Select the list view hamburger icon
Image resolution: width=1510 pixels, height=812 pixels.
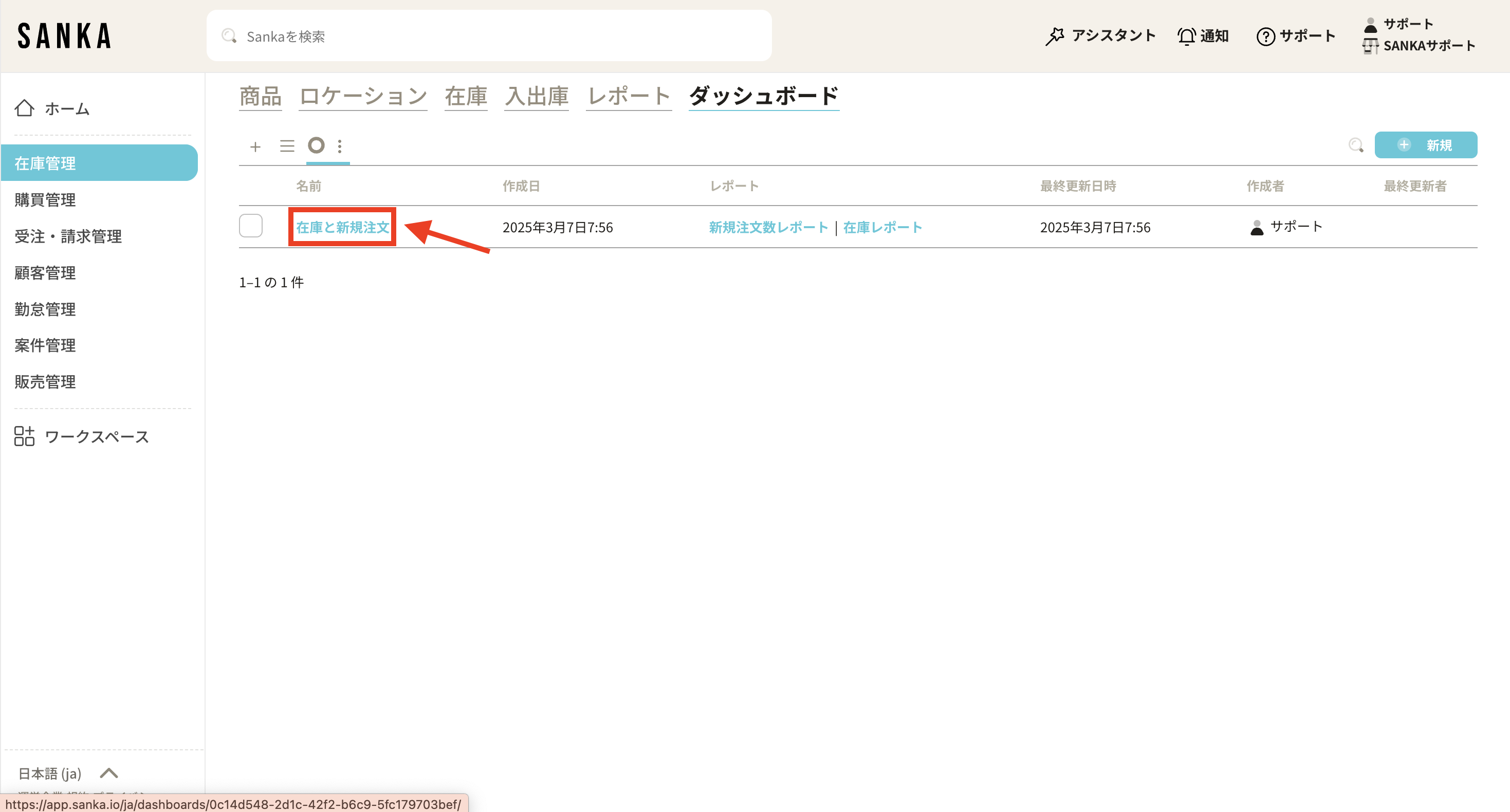287,146
